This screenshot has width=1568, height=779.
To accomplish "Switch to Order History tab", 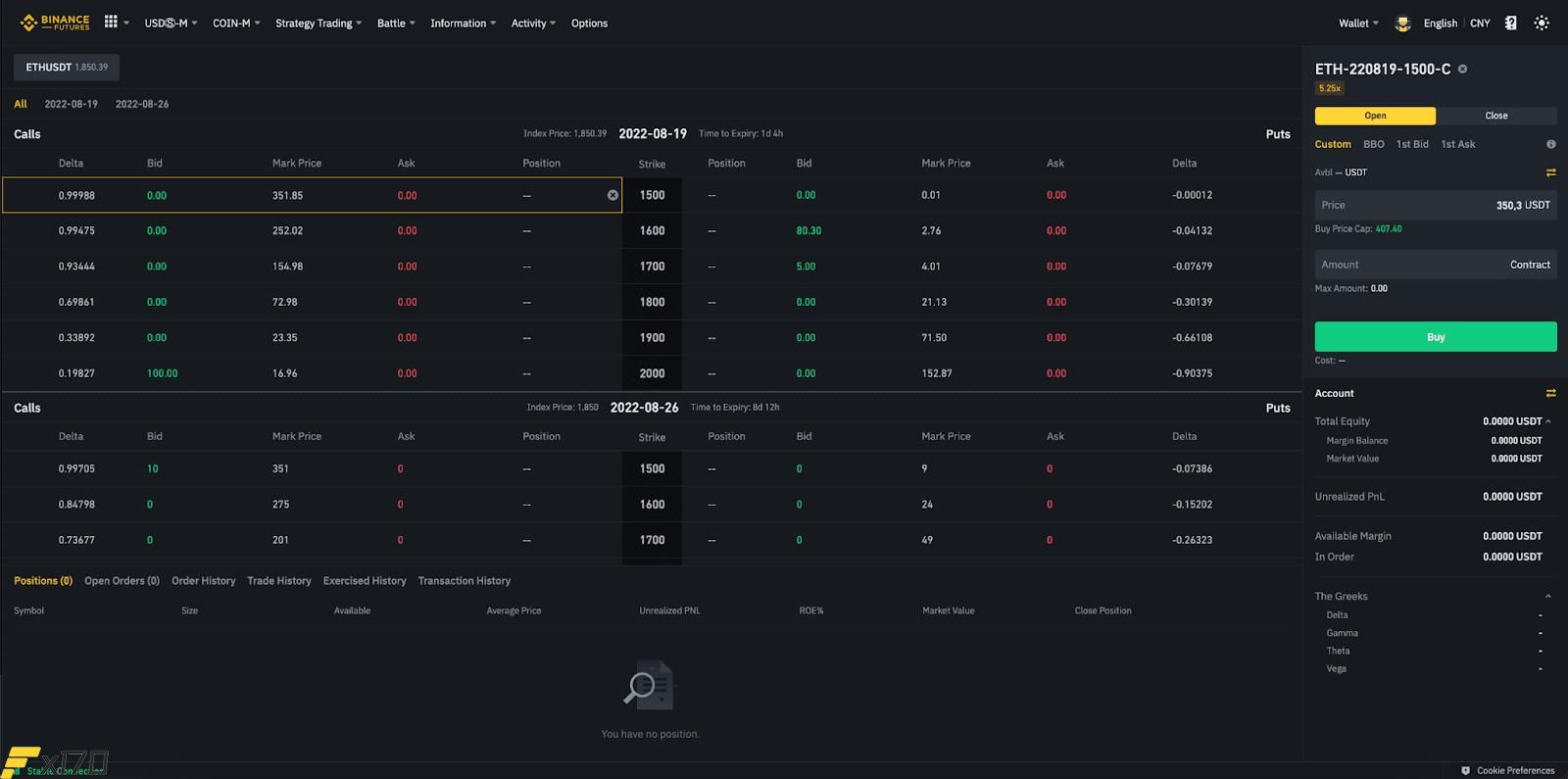I will click(x=203, y=581).
